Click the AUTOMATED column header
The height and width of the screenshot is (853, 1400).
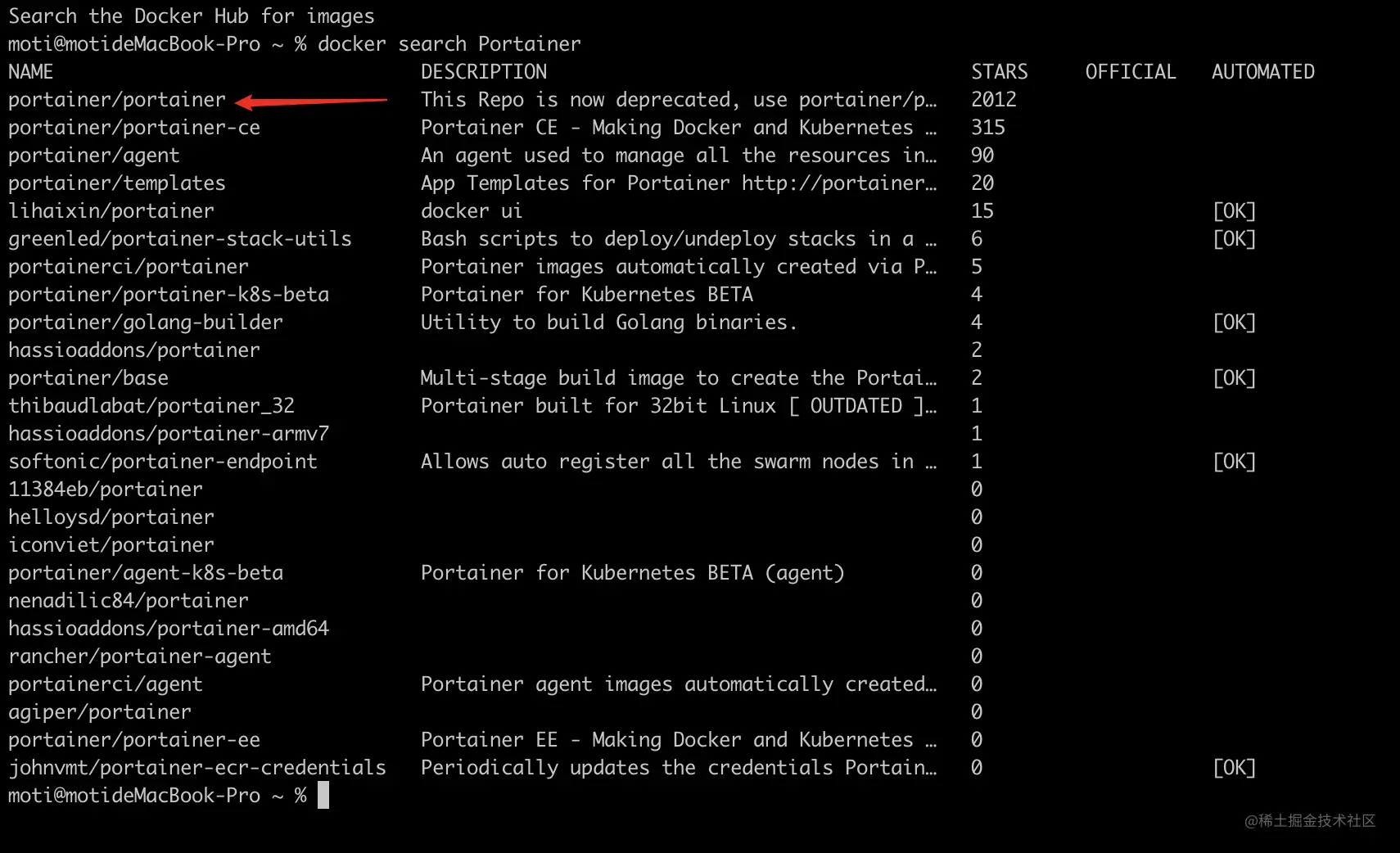coord(1263,72)
